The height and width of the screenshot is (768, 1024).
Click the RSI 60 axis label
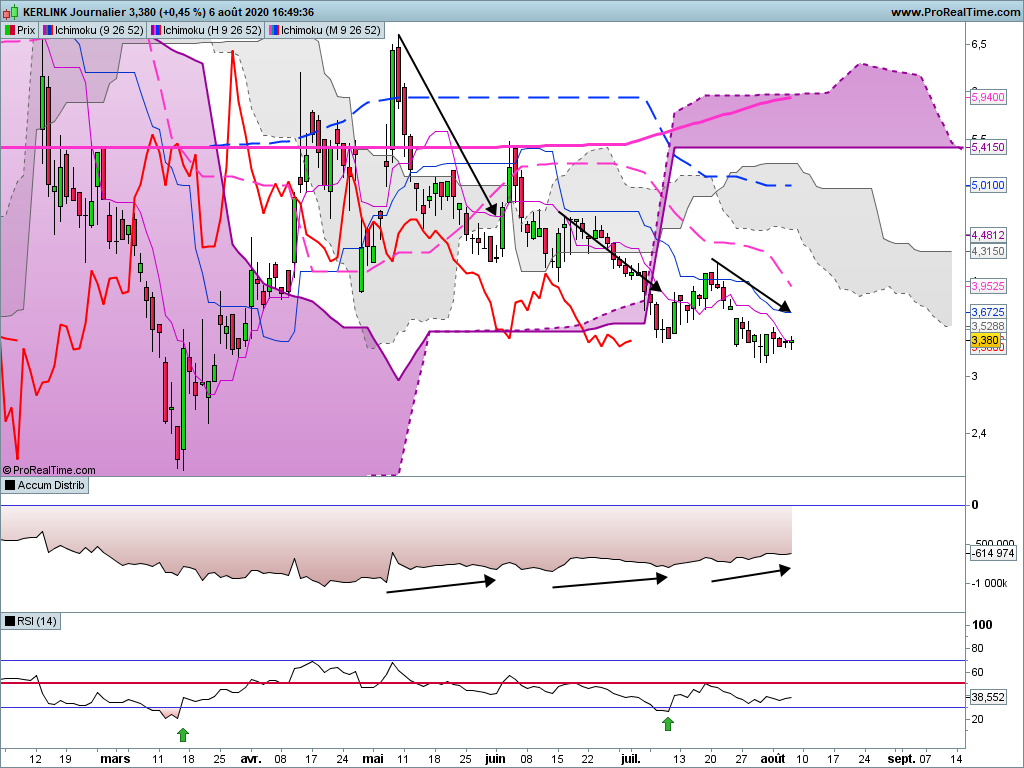click(978, 672)
